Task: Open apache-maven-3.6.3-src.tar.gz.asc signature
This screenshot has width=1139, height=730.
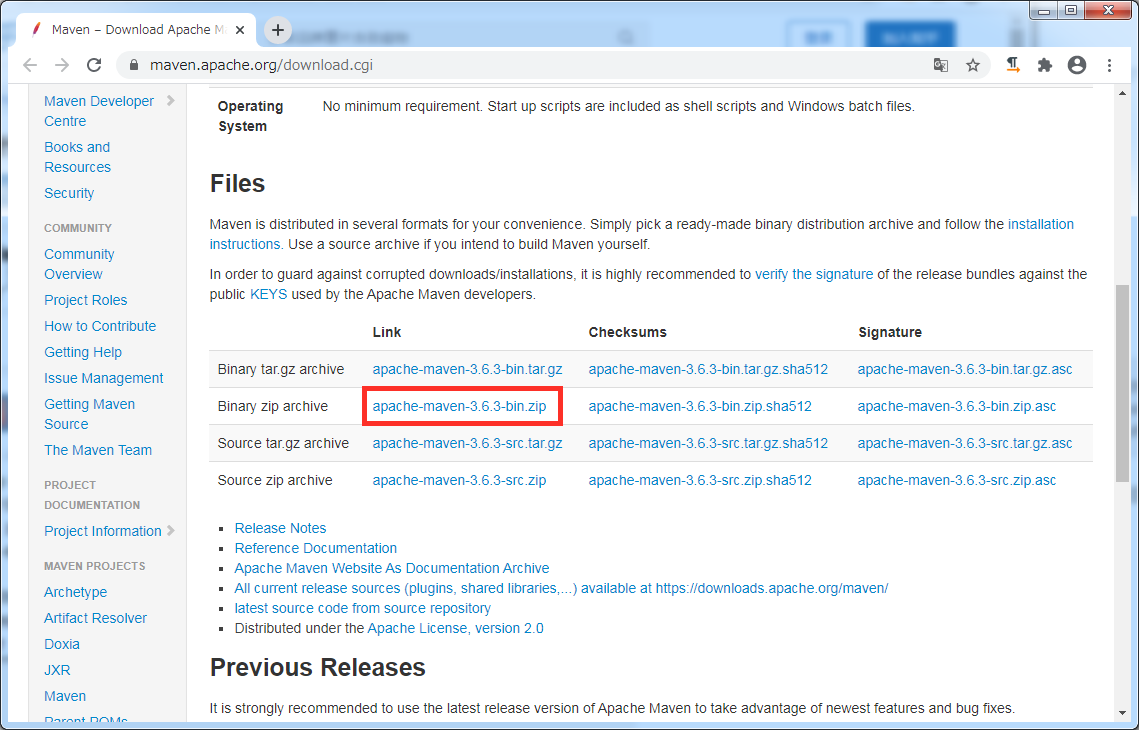Action: [x=965, y=444]
